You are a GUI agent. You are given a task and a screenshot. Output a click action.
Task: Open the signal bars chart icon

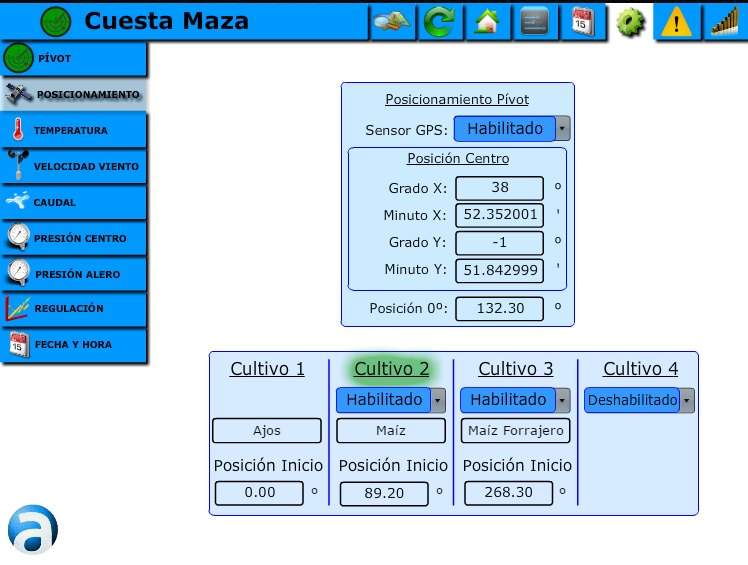[x=724, y=22]
